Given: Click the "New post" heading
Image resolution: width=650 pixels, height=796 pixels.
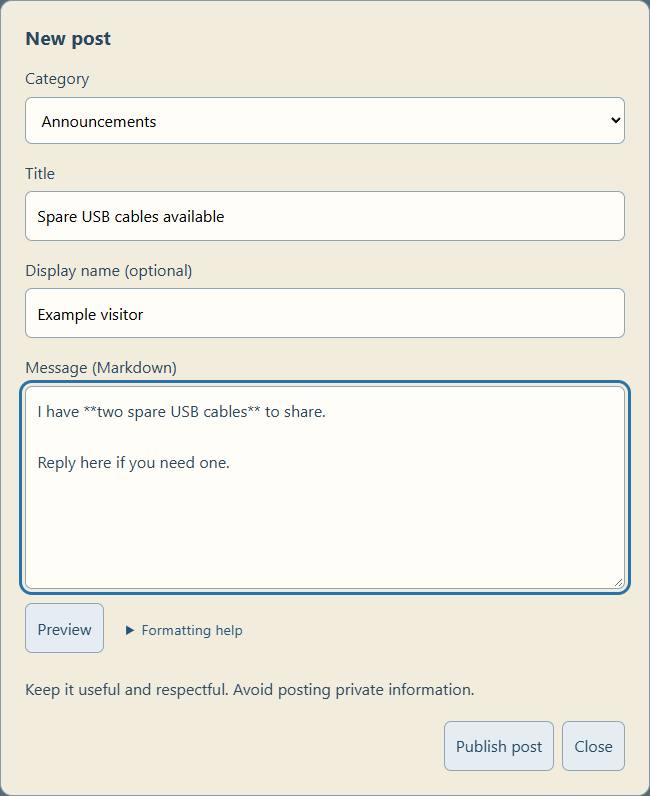Looking at the screenshot, I should (x=68, y=39).
